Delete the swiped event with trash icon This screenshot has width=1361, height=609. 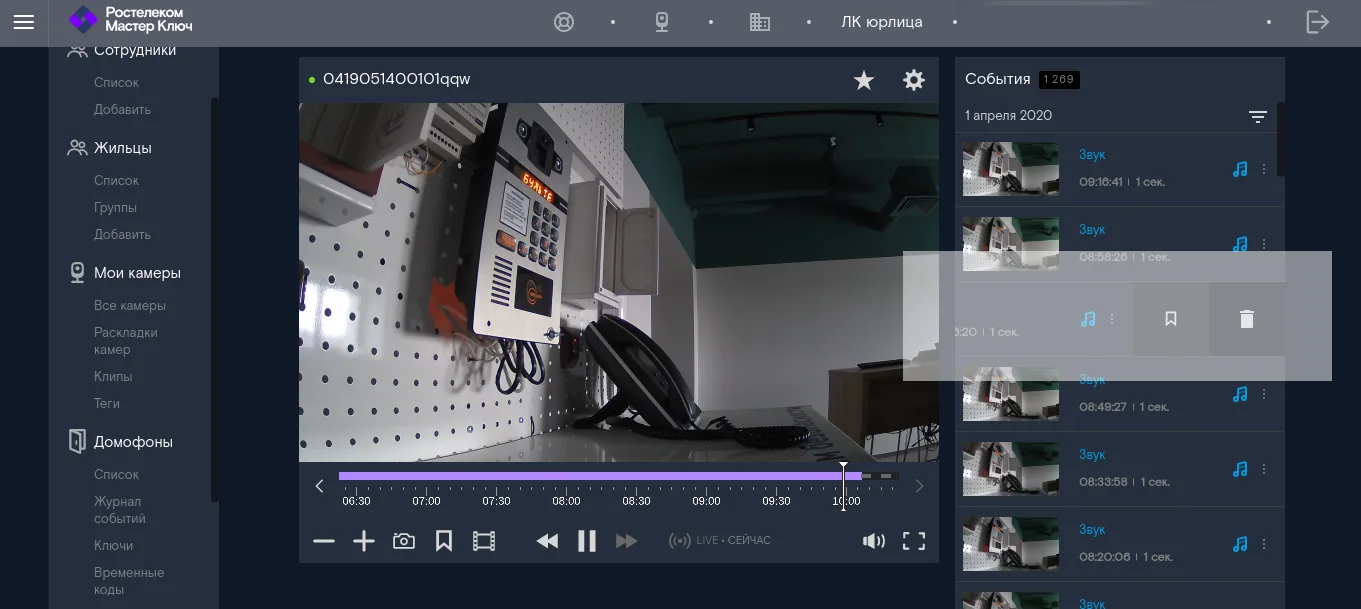(1246, 319)
